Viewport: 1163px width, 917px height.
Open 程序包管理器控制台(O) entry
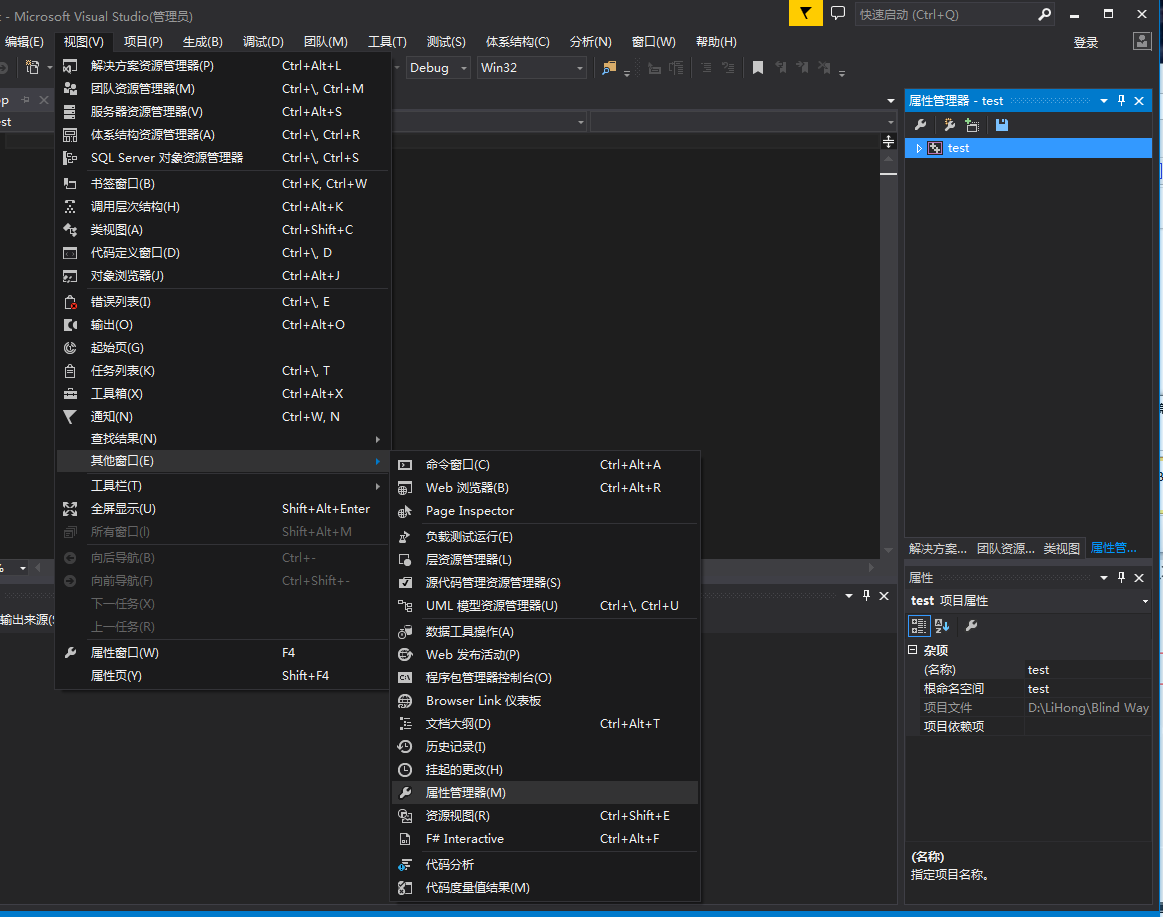click(x=545, y=677)
